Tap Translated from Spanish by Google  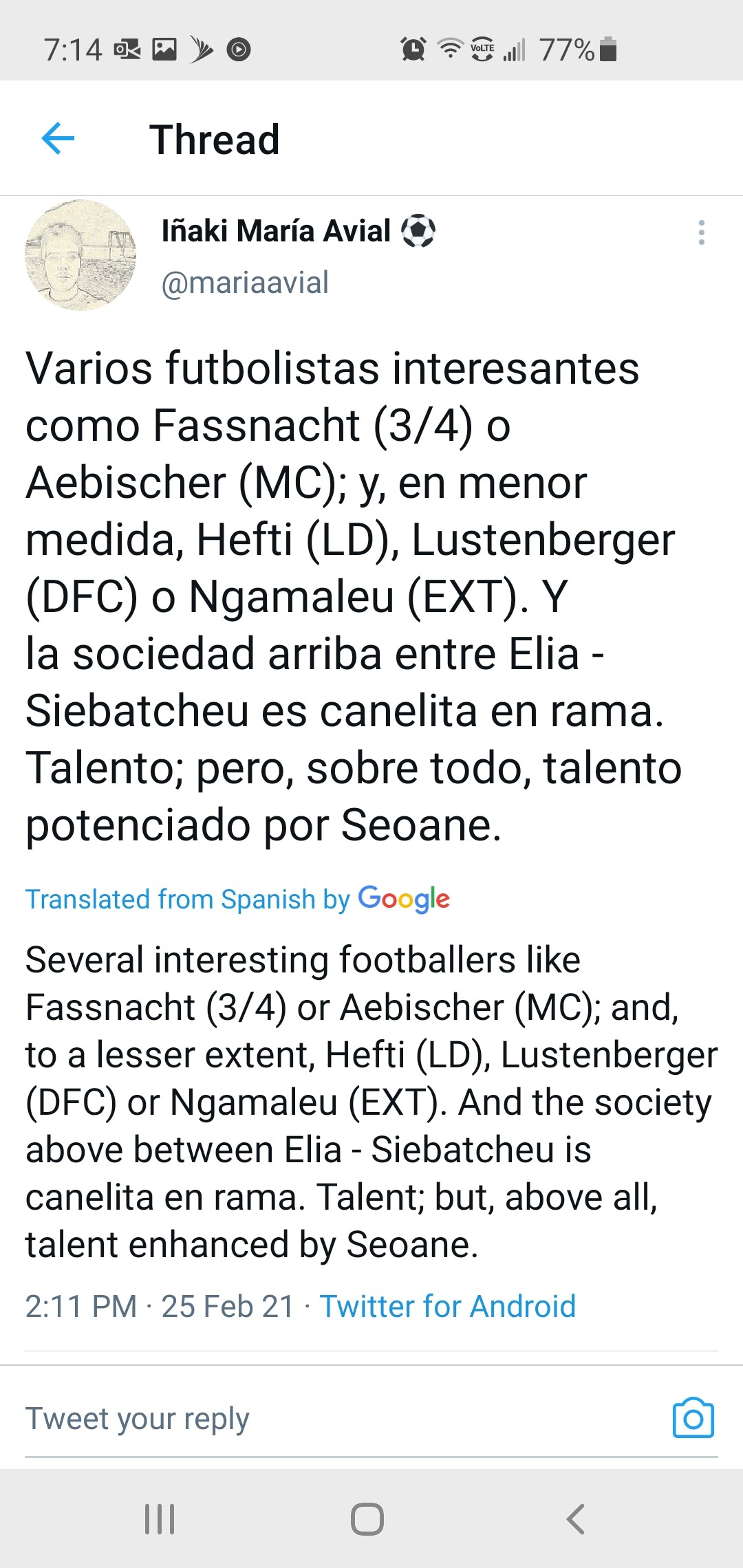(237, 899)
